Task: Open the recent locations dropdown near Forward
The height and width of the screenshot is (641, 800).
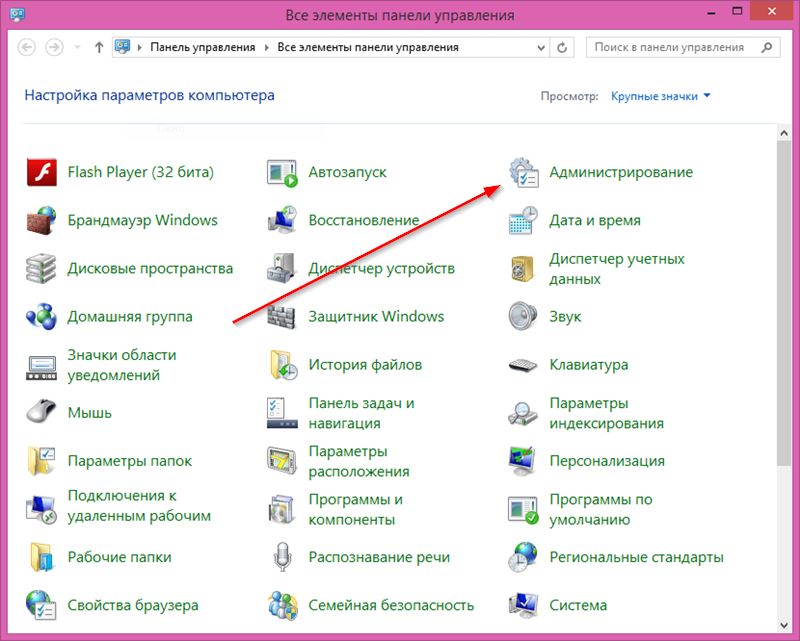Action: 78,47
